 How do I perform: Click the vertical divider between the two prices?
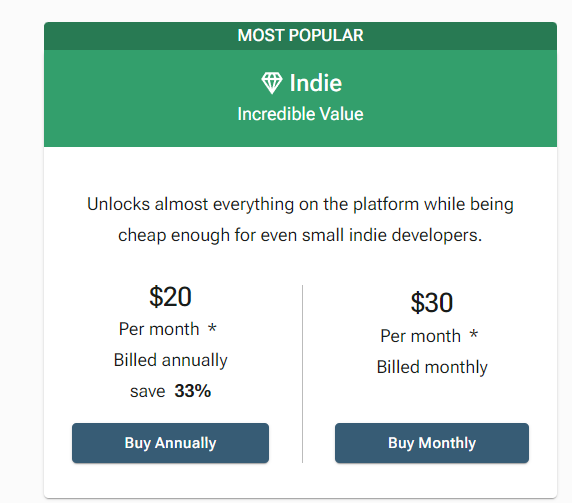302,374
